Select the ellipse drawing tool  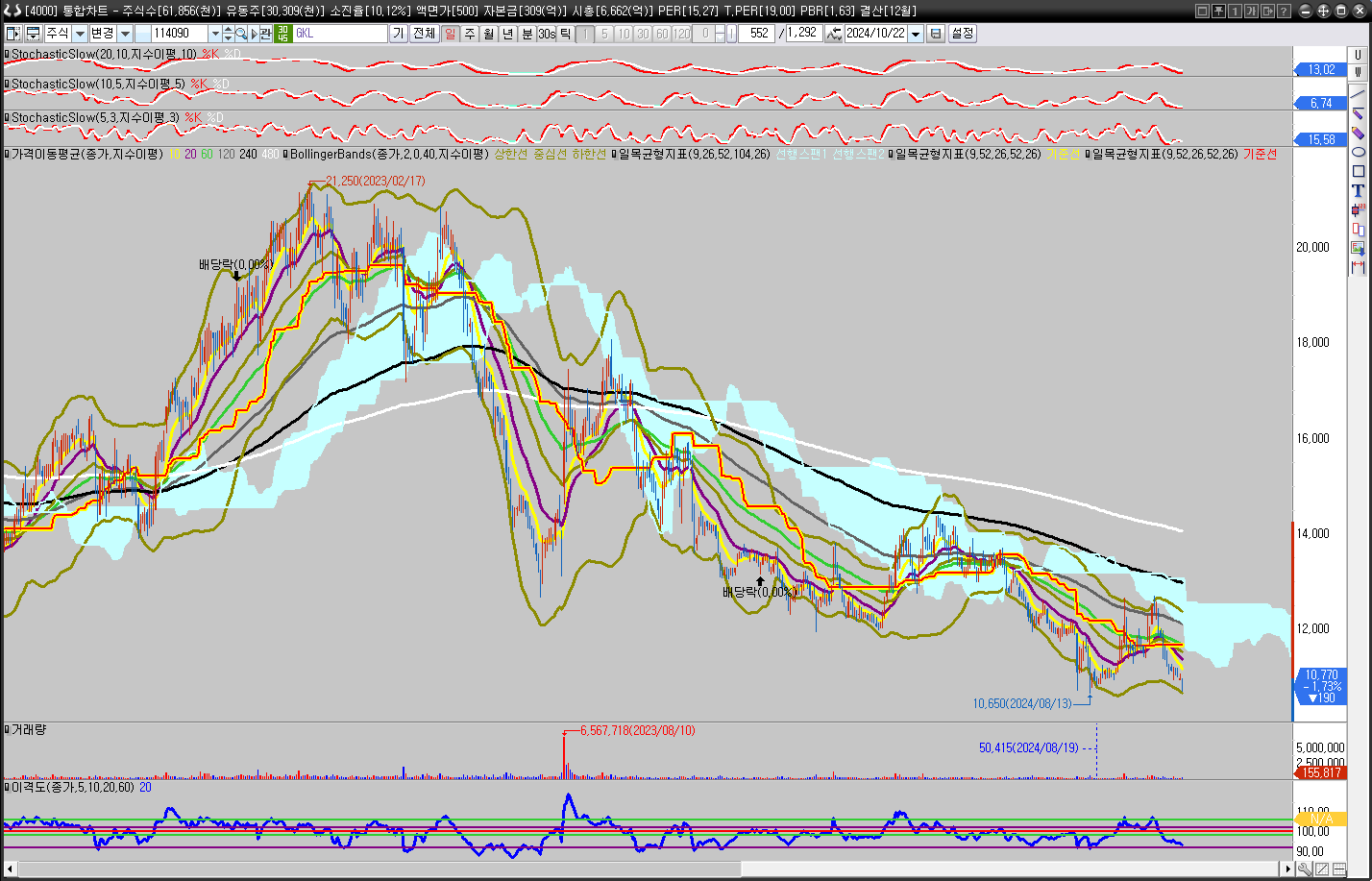[x=1358, y=152]
